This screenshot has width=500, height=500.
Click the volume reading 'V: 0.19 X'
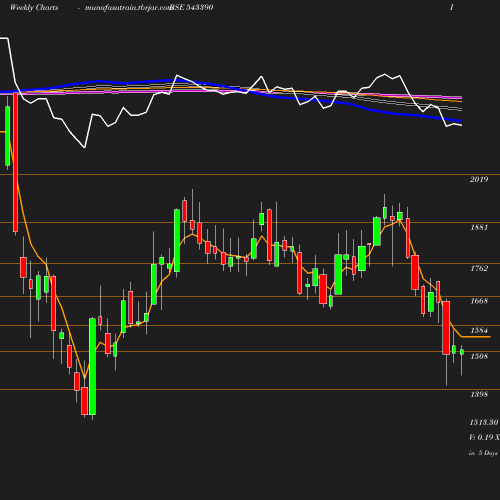(484, 437)
